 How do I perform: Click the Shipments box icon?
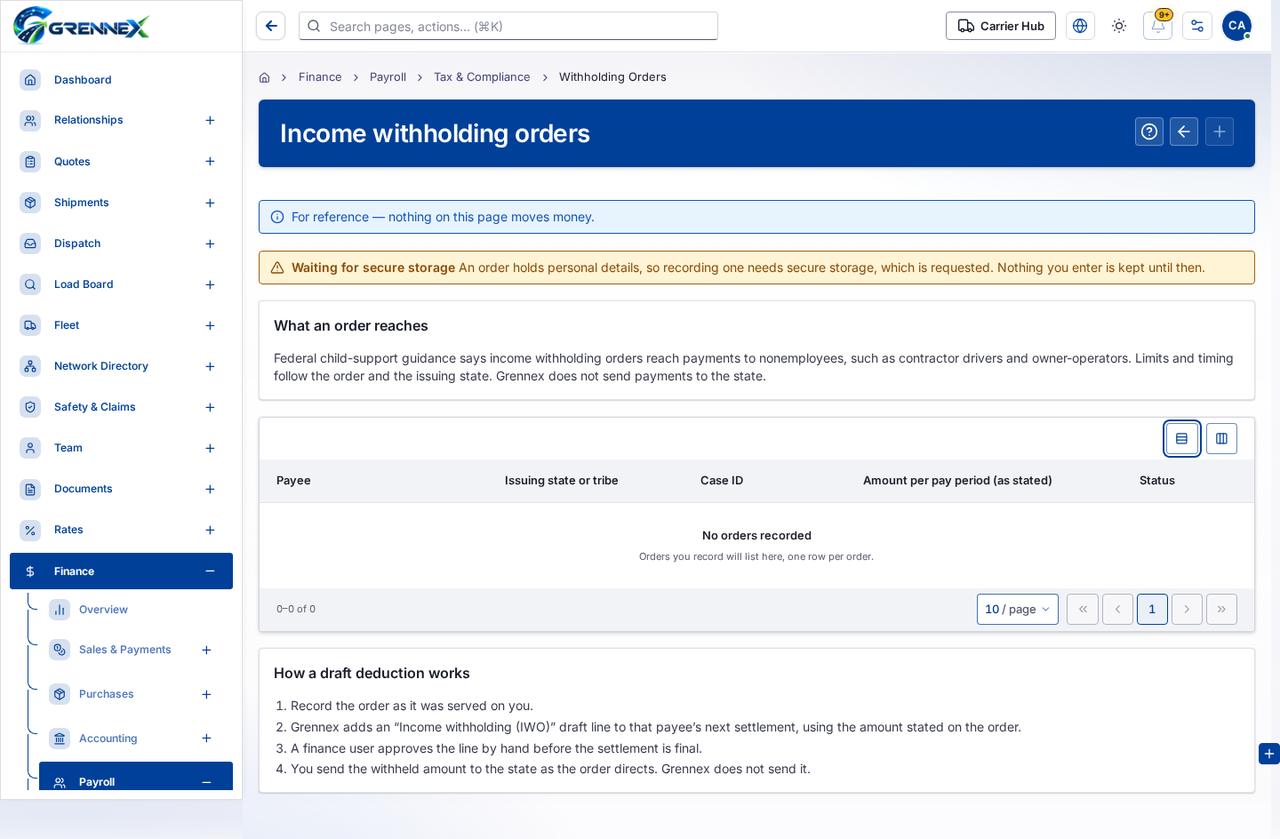coord(31,202)
